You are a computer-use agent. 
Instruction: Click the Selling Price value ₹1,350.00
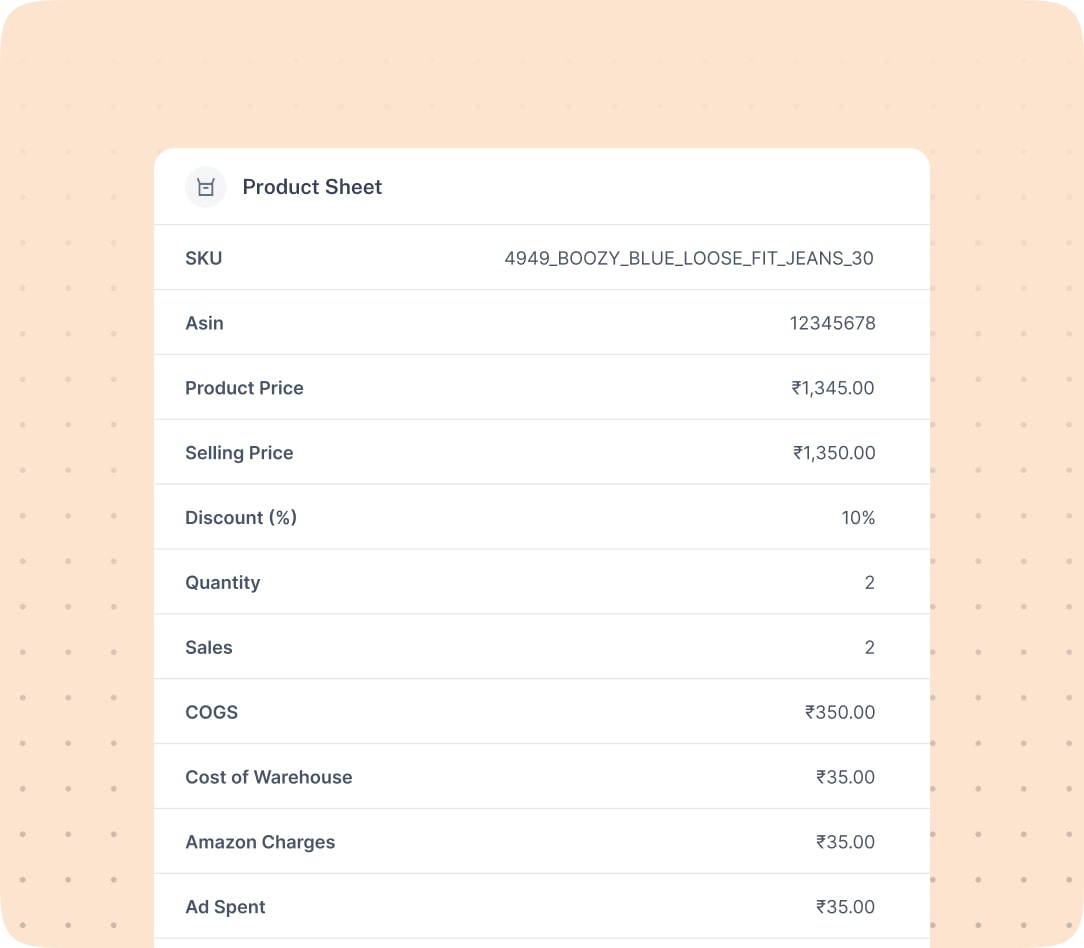coord(833,453)
